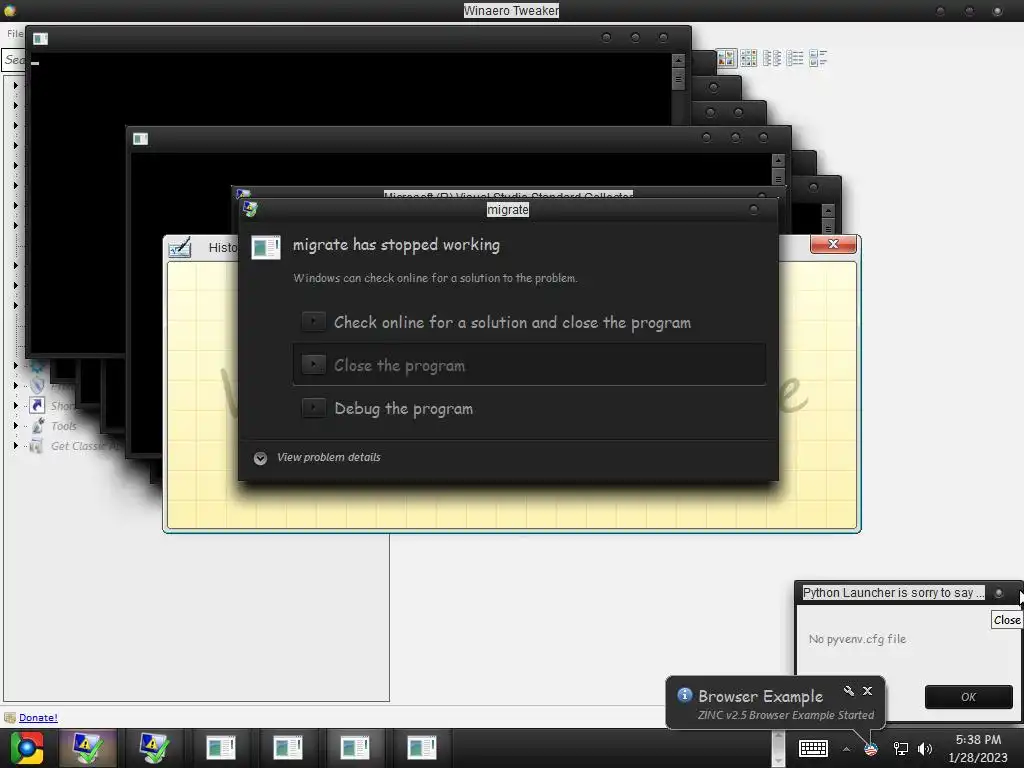1024x768 pixels.
Task: Click 'Windows can check online for a solution' text
Action: 435,278
